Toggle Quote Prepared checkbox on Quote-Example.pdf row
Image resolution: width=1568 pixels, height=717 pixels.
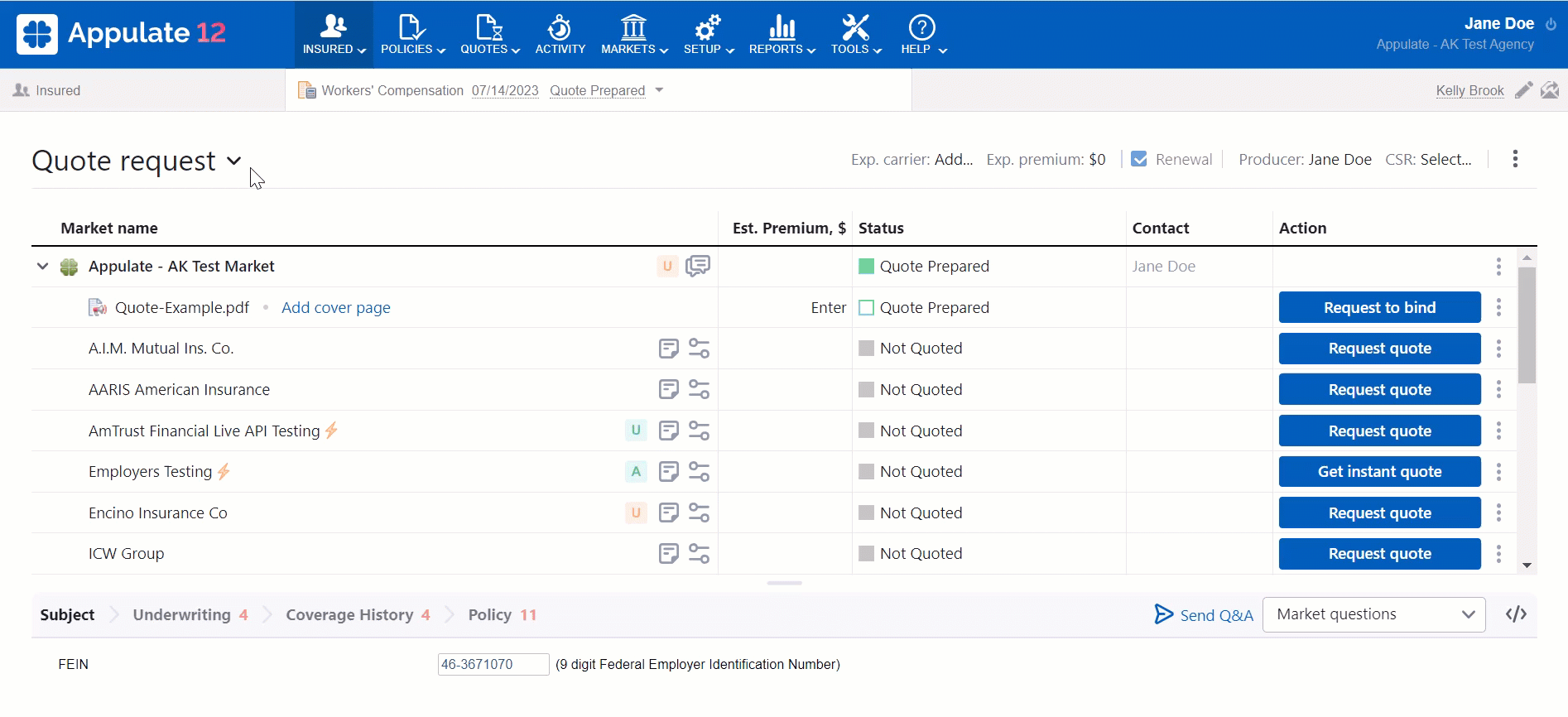[x=867, y=308]
